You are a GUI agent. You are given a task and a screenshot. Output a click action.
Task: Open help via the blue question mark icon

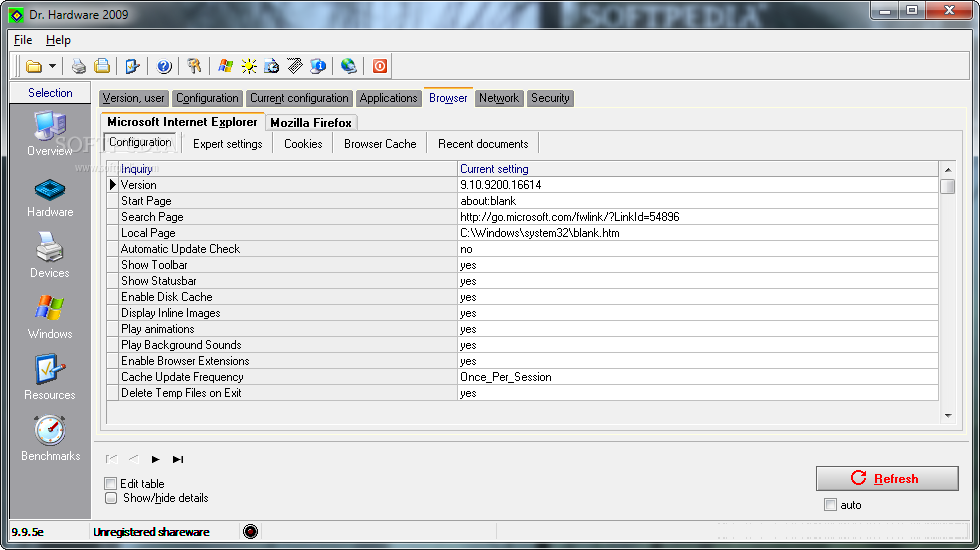(164, 66)
